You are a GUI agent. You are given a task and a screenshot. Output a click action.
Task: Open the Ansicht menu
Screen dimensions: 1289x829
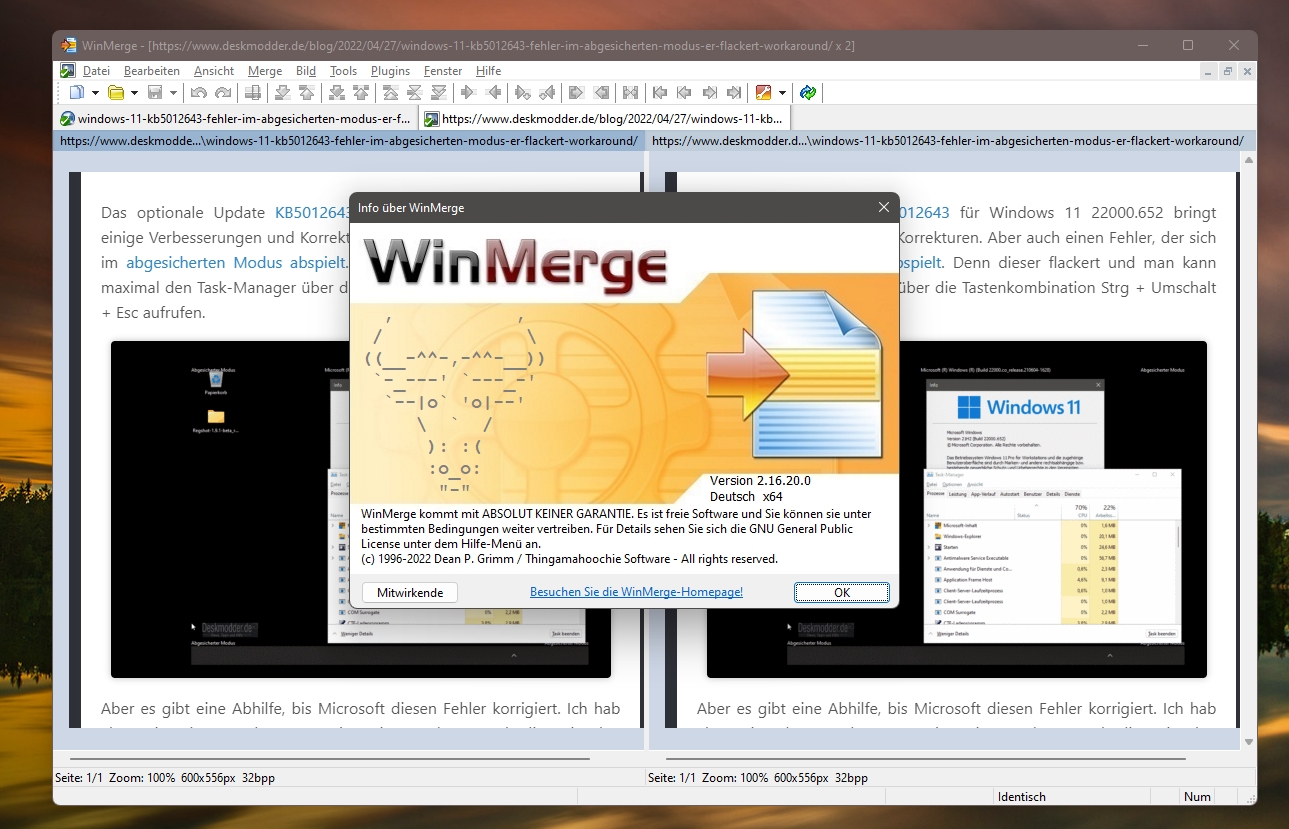point(214,71)
